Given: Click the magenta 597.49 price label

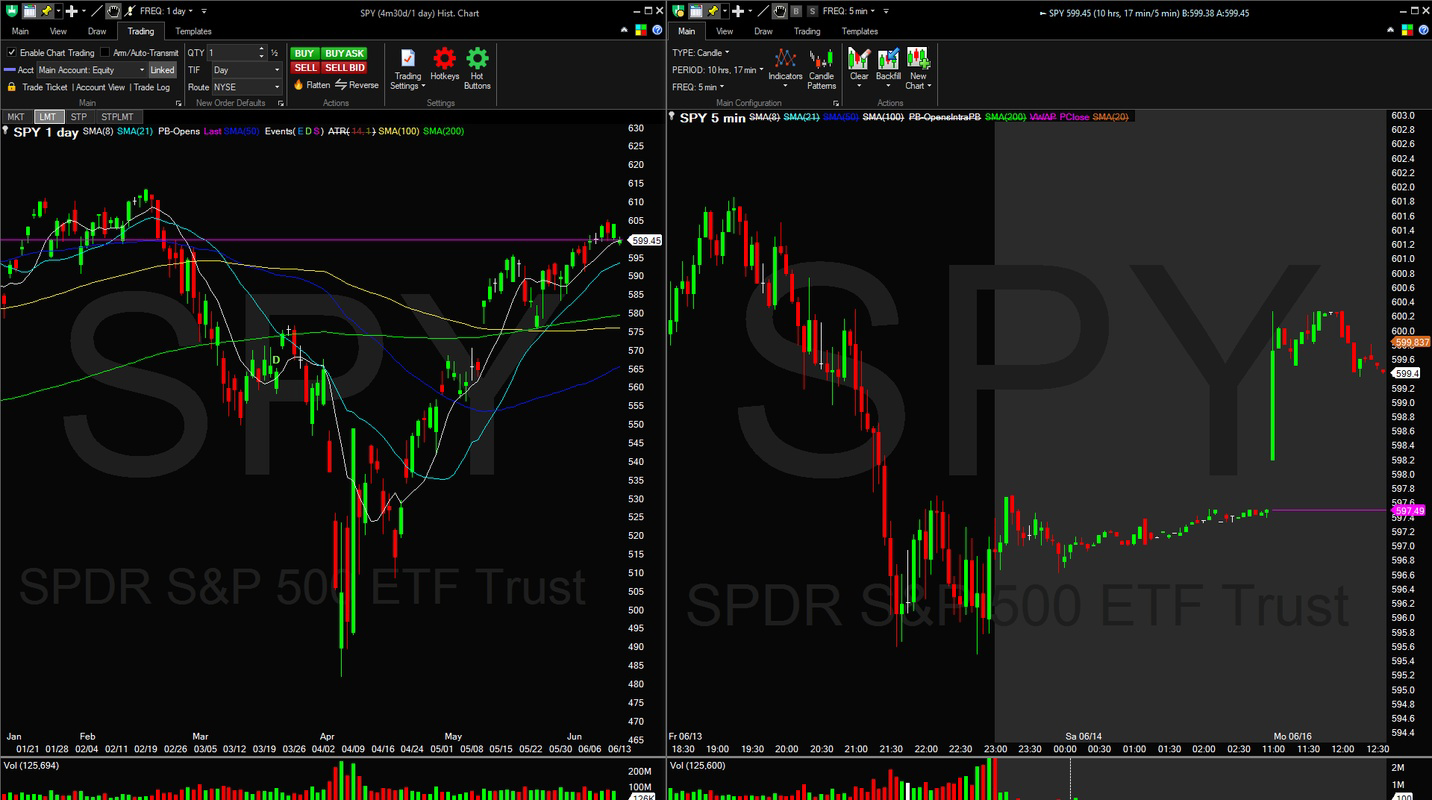Looking at the screenshot, I should 1408,510.
